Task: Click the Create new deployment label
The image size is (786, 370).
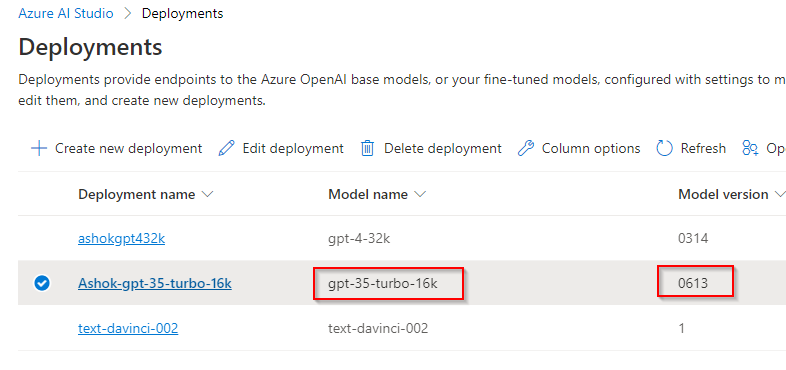Action: (128, 148)
